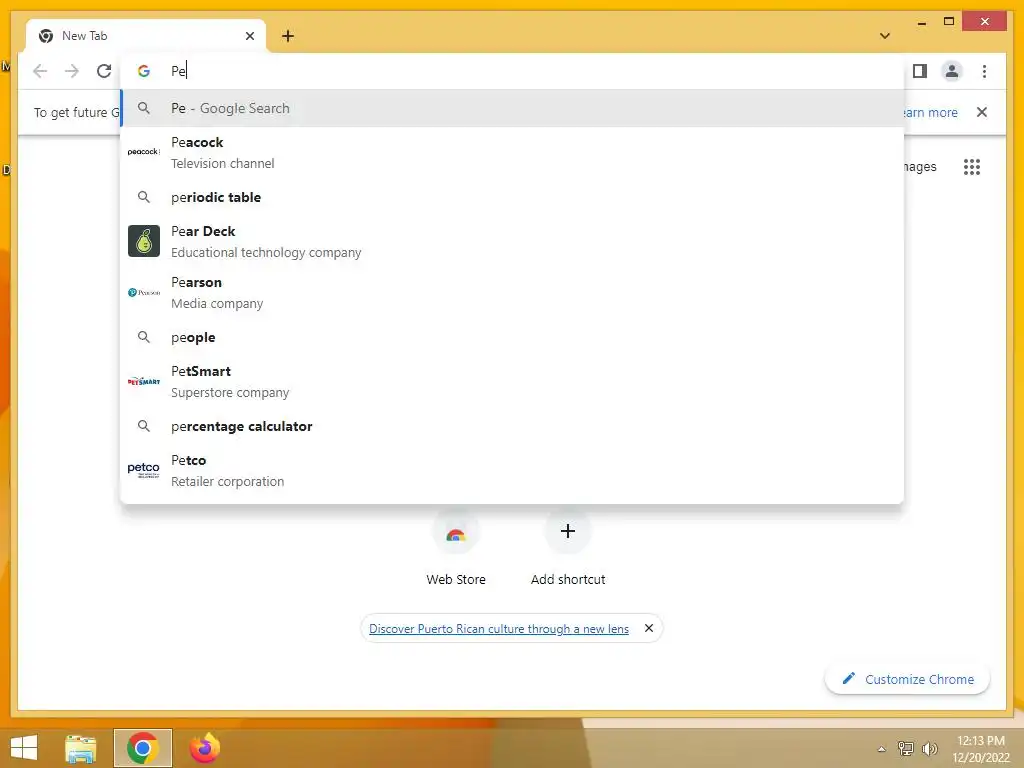Click the Pear Deck pear icon
Viewport: 1024px width, 768px height.
(x=144, y=241)
